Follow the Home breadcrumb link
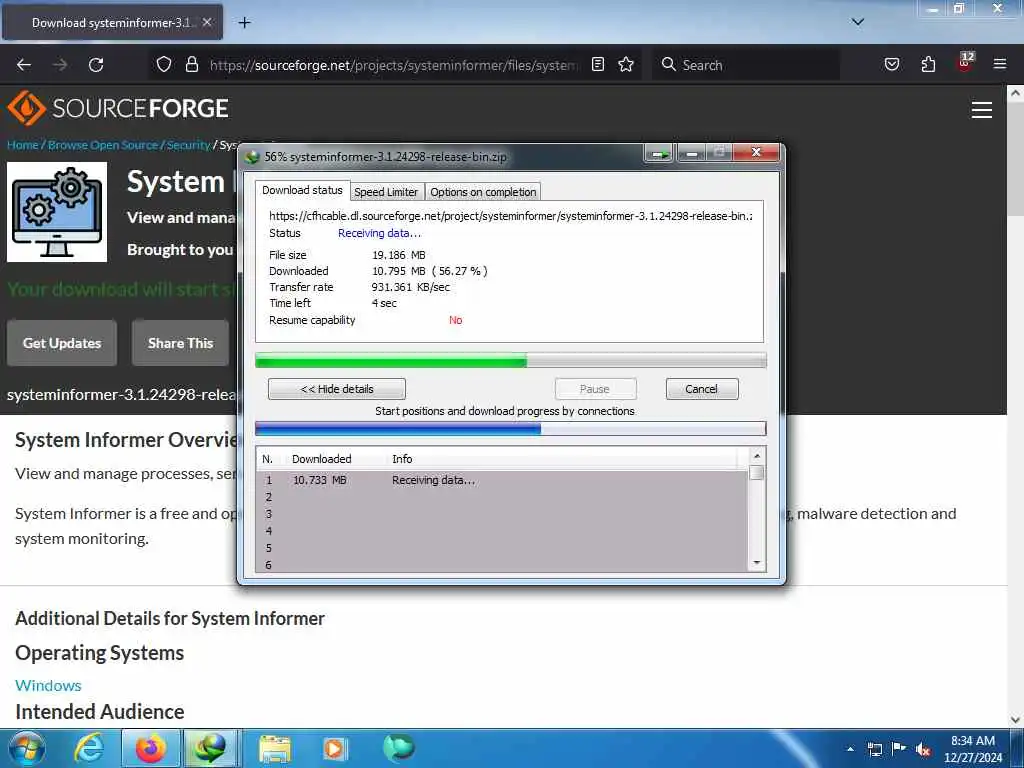 (23, 145)
